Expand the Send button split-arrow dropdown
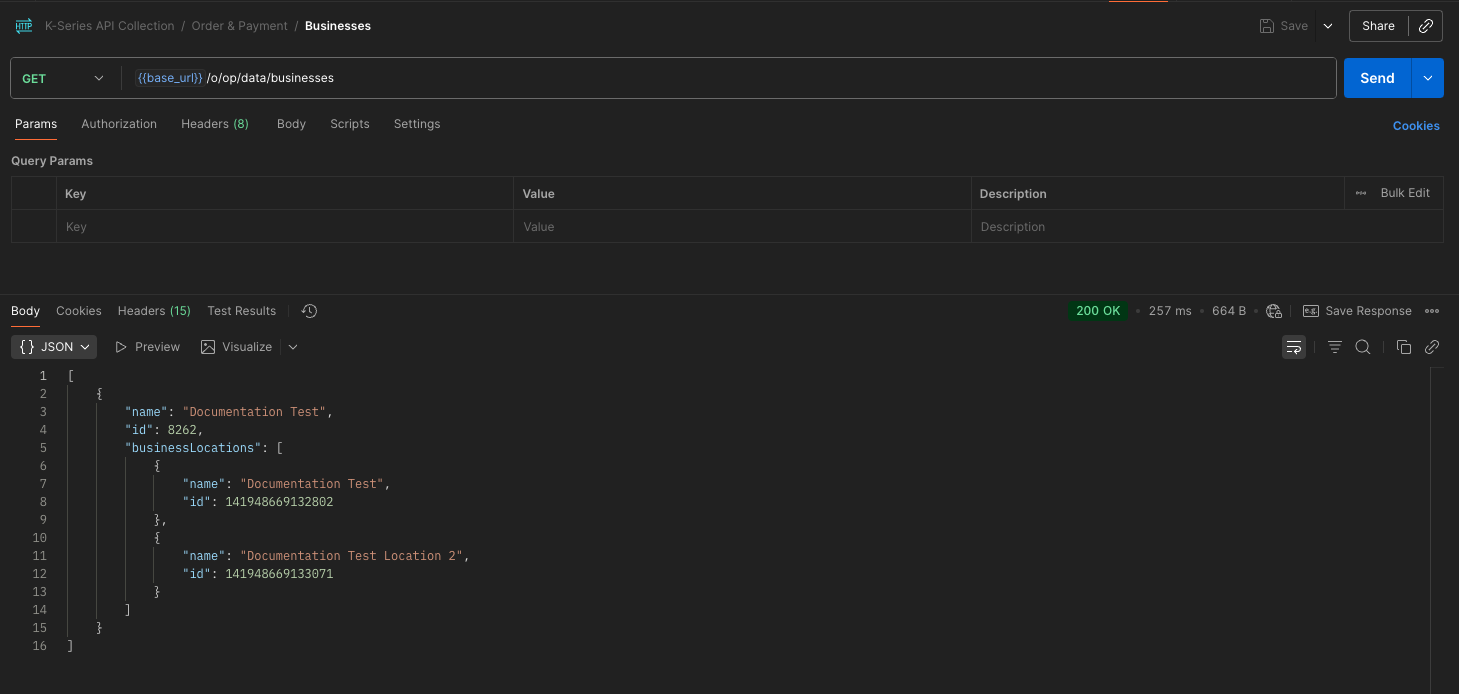Screen dimensions: 1459x694 pos(1428,77)
